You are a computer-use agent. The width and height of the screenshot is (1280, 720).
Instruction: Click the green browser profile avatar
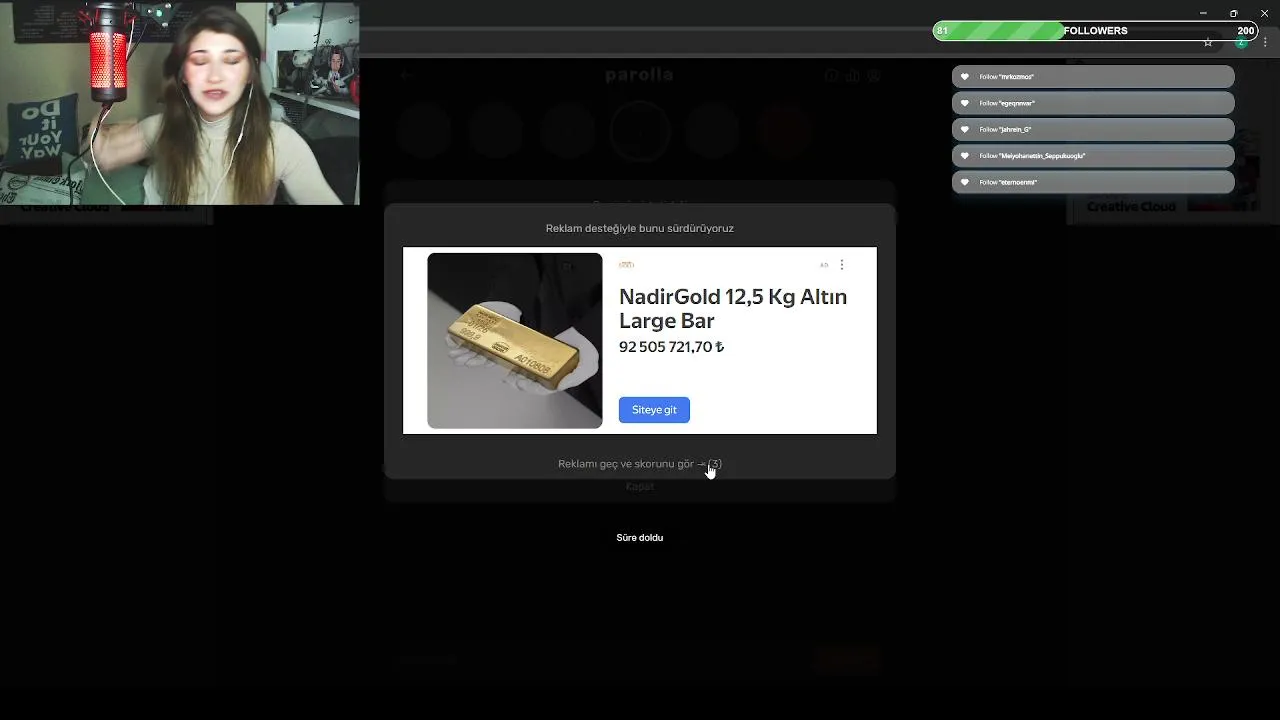pos(1241,43)
